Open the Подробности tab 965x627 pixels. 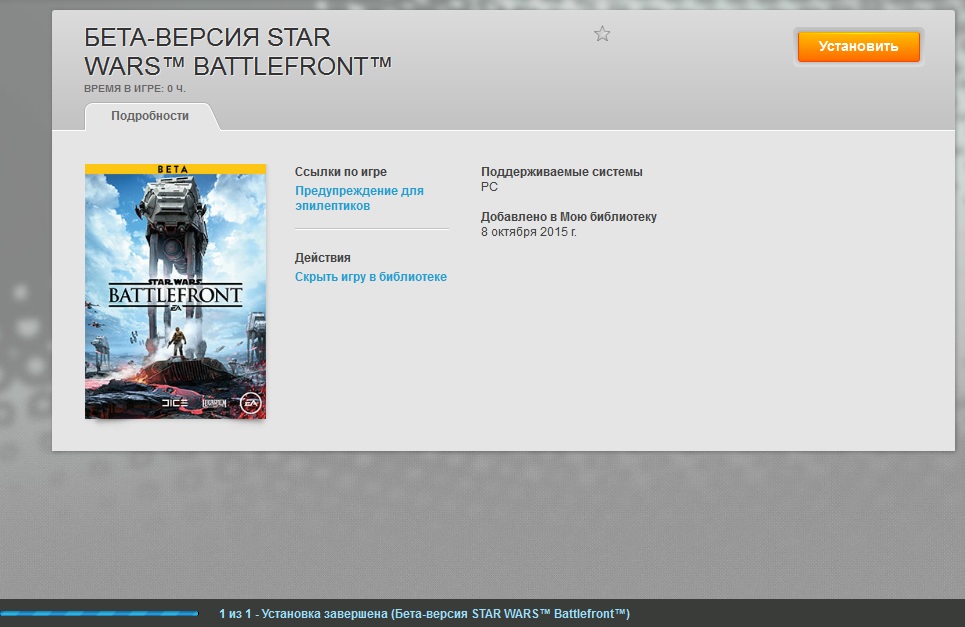[x=150, y=116]
